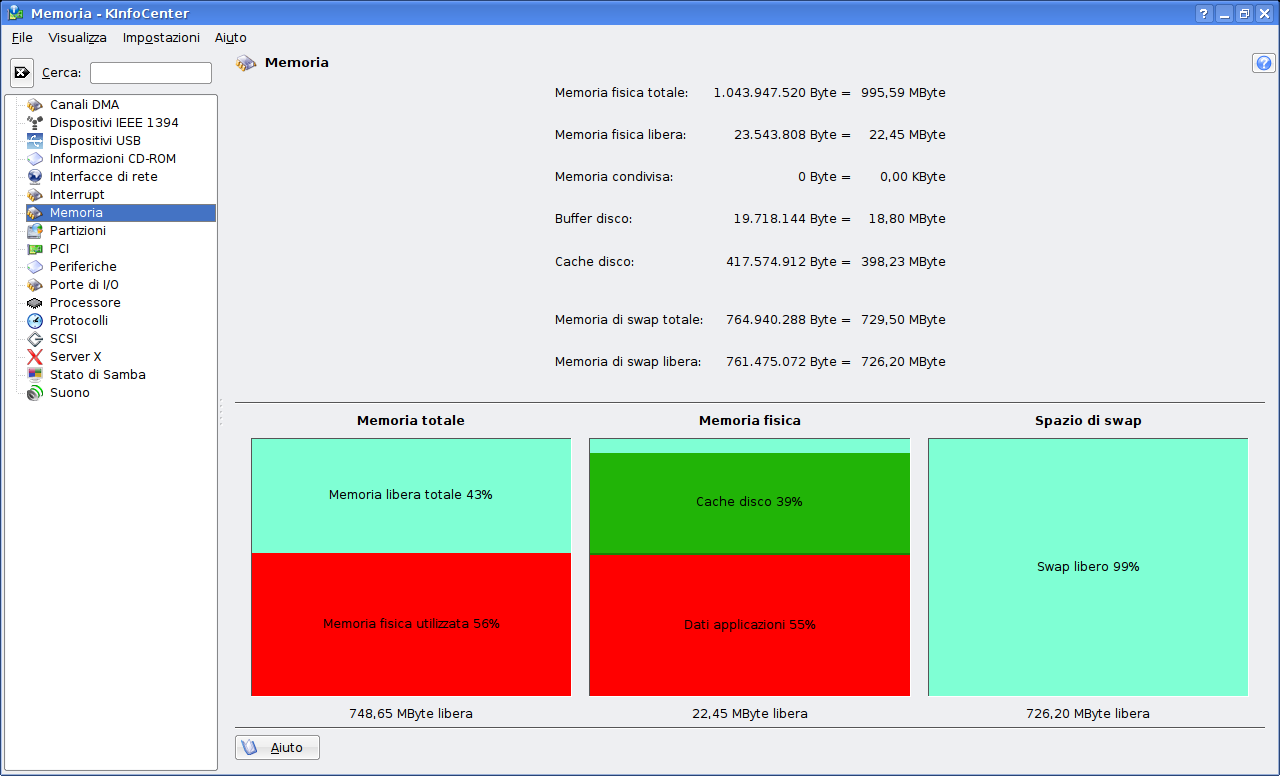This screenshot has width=1280, height=776.
Task: Click the Dispositivi IEEE 1394 icon
Action: click(35, 123)
